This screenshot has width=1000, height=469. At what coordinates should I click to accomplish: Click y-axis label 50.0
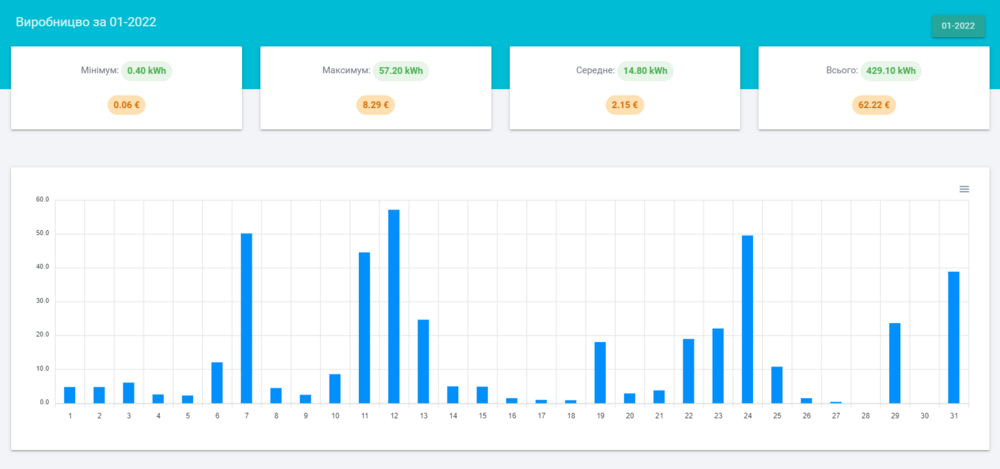(x=43, y=234)
